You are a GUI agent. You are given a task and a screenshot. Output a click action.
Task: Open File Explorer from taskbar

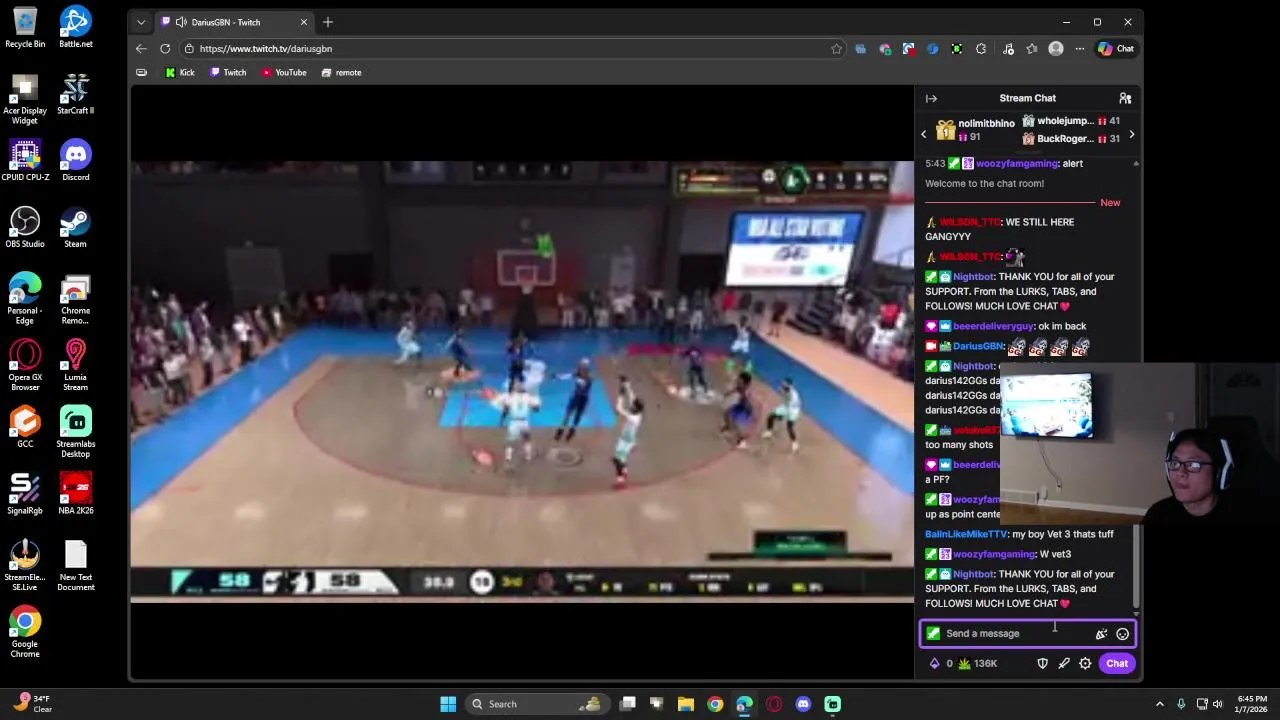click(x=686, y=704)
